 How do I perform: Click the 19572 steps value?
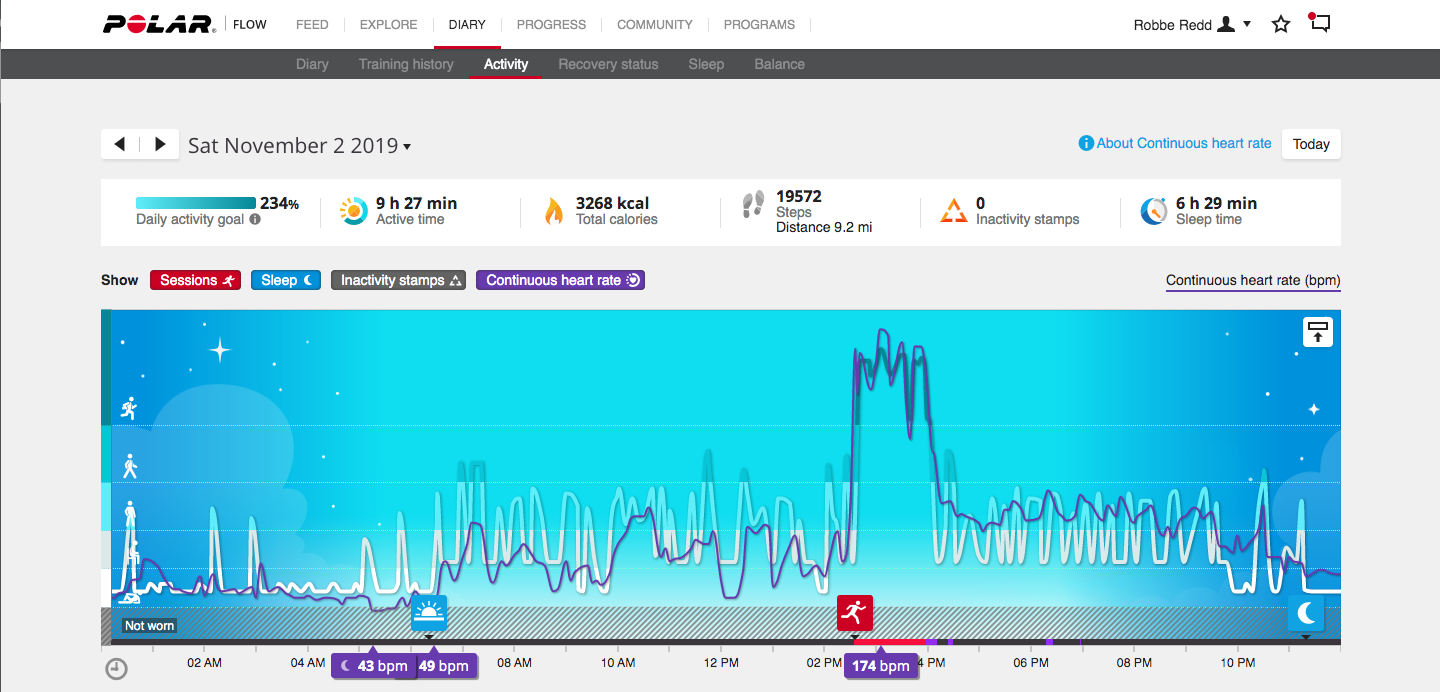click(x=799, y=196)
